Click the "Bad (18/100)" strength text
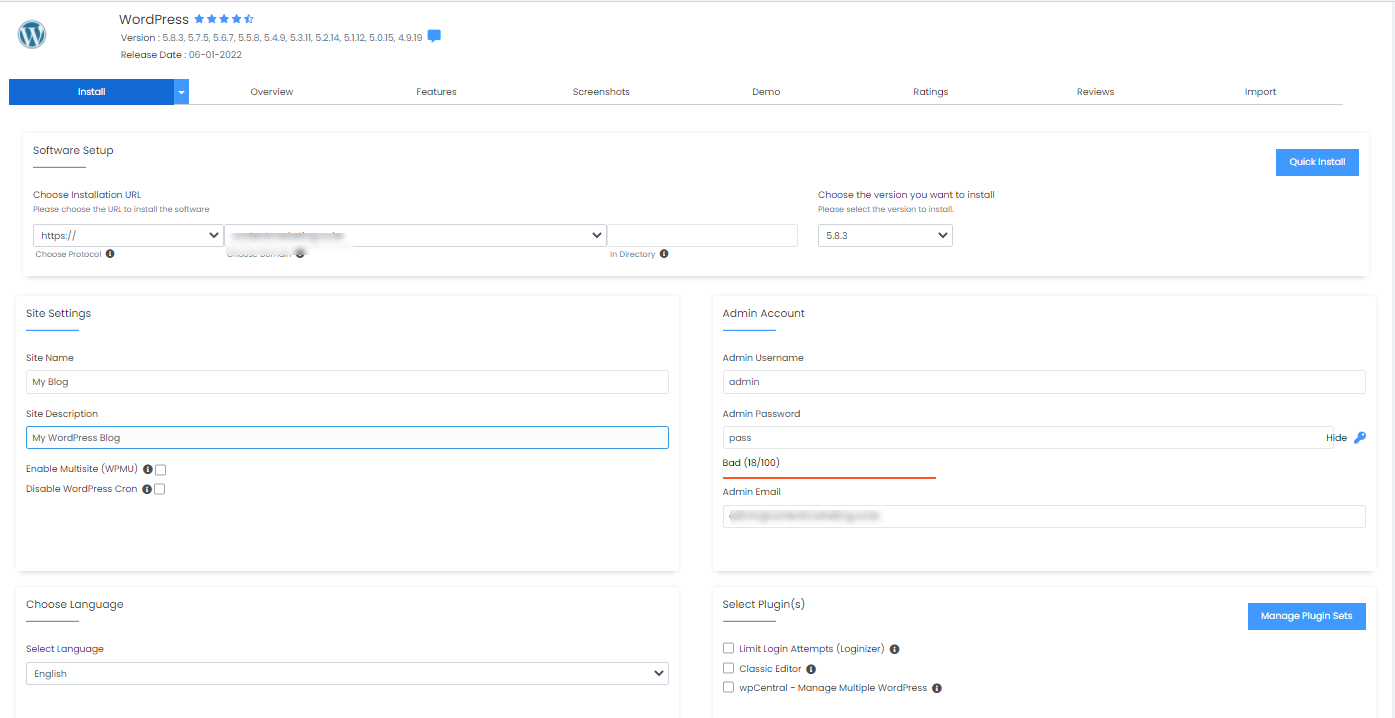The height and width of the screenshot is (718, 1395). click(x=751, y=463)
